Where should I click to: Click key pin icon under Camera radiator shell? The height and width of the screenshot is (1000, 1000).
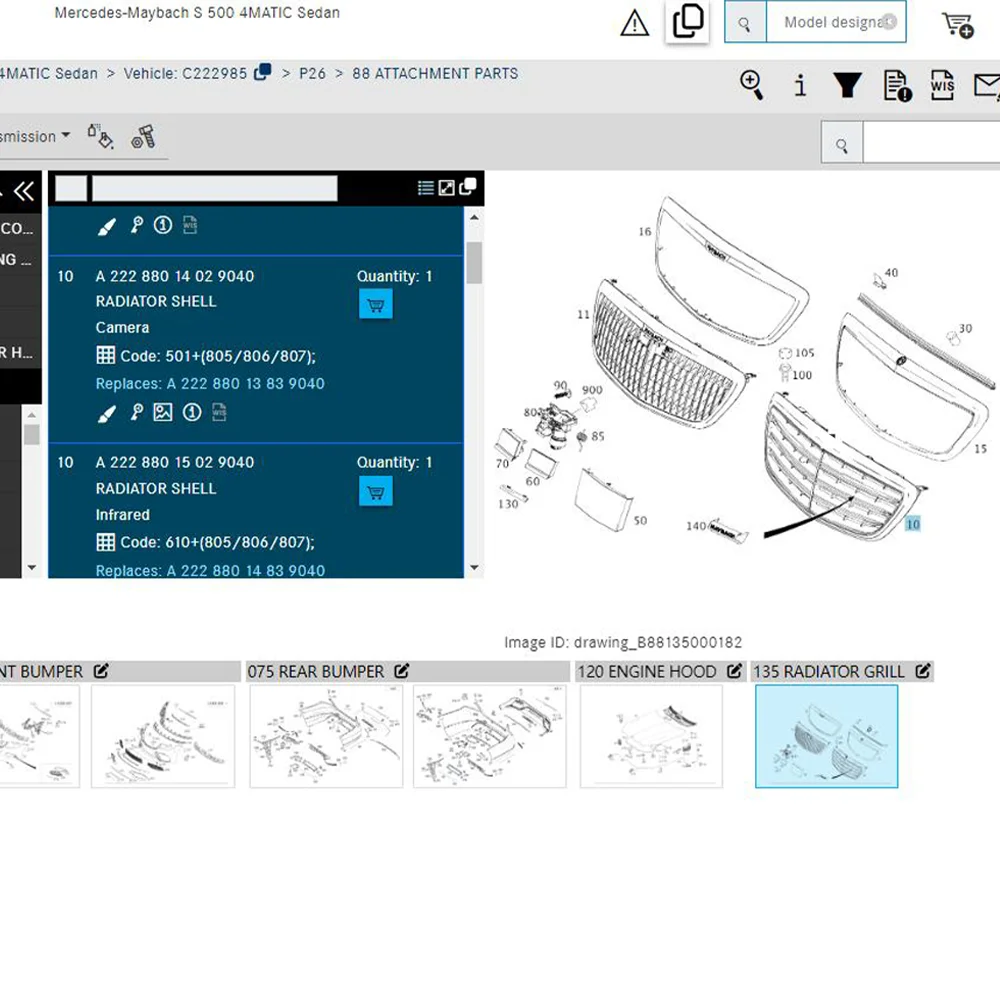136,413
